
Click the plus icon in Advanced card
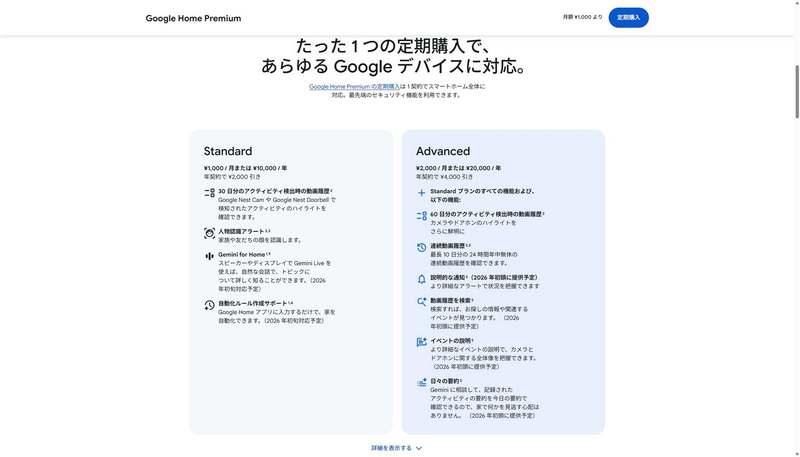(x=421, y=193)
